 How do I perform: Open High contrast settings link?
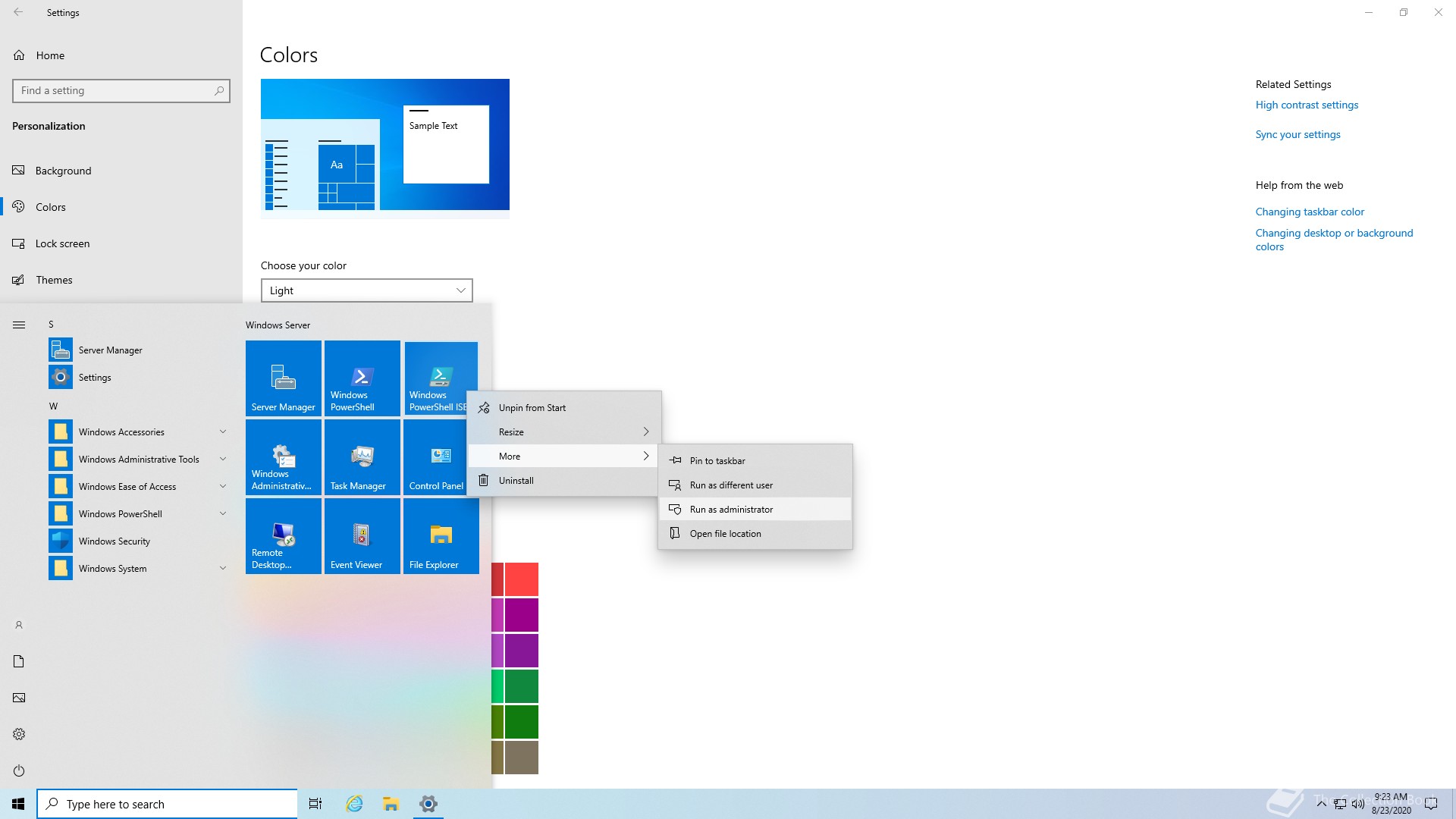(1307, 105)
